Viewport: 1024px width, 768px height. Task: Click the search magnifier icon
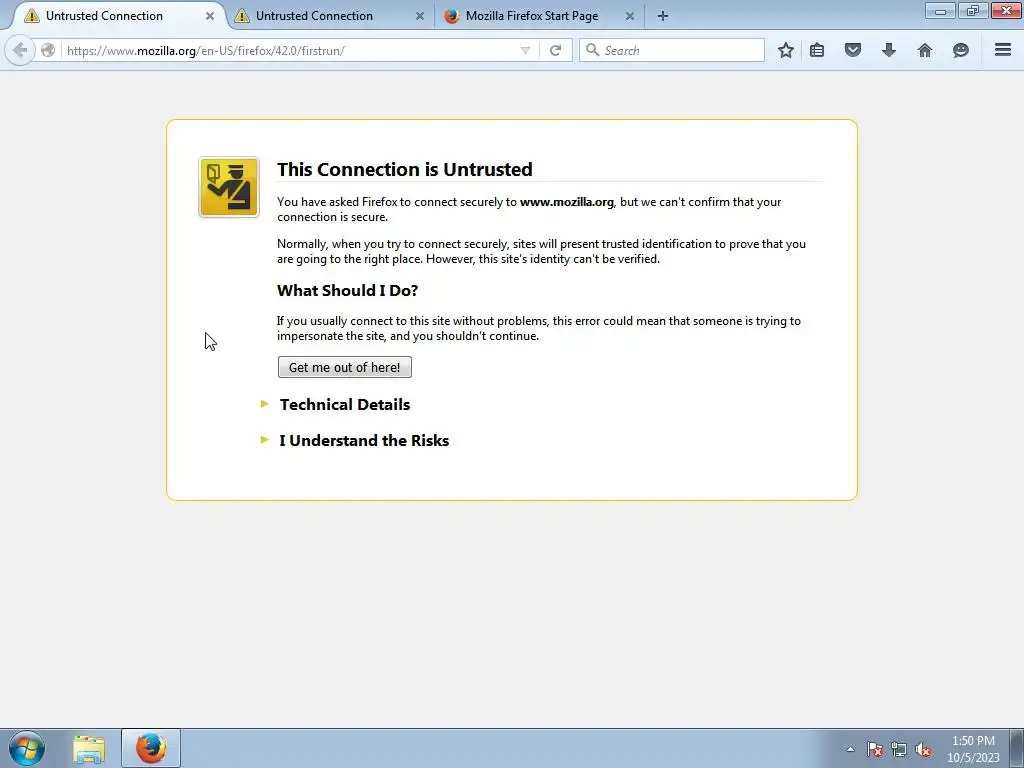(592, 50)
